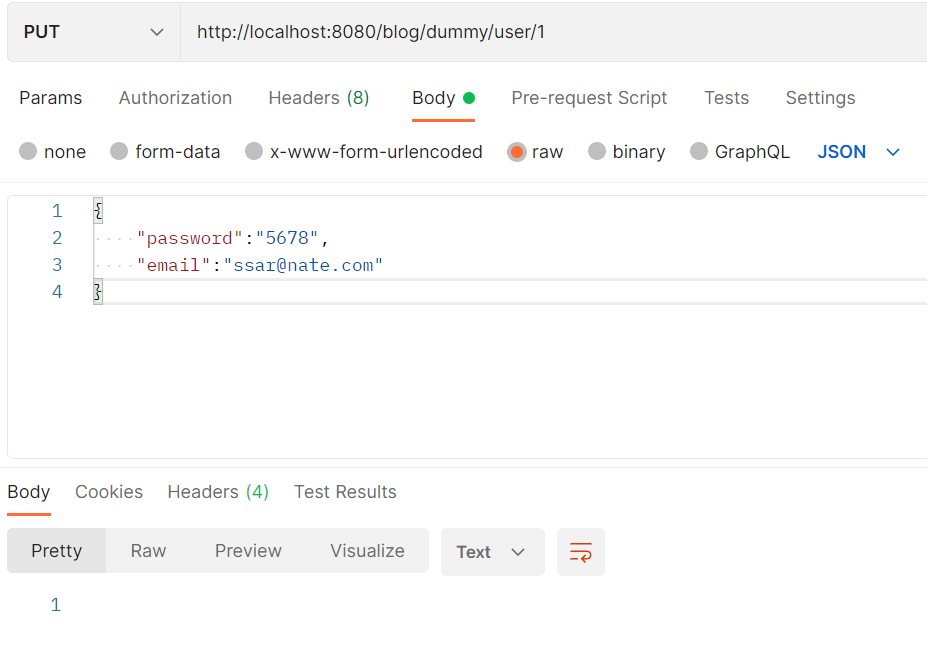Viewport: 927px width, 668px height.
Task: Open the response Cookies tab
Action: point(109,492)
